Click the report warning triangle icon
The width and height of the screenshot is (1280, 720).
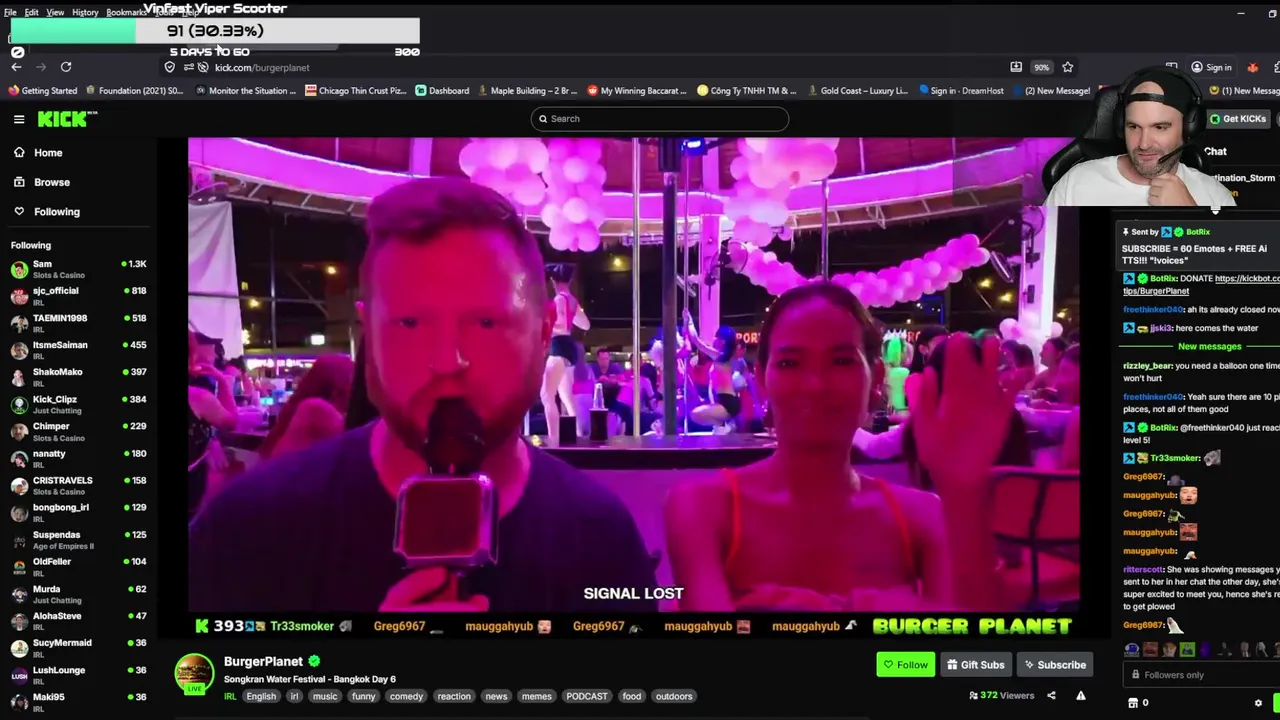tap(1080, 696)
